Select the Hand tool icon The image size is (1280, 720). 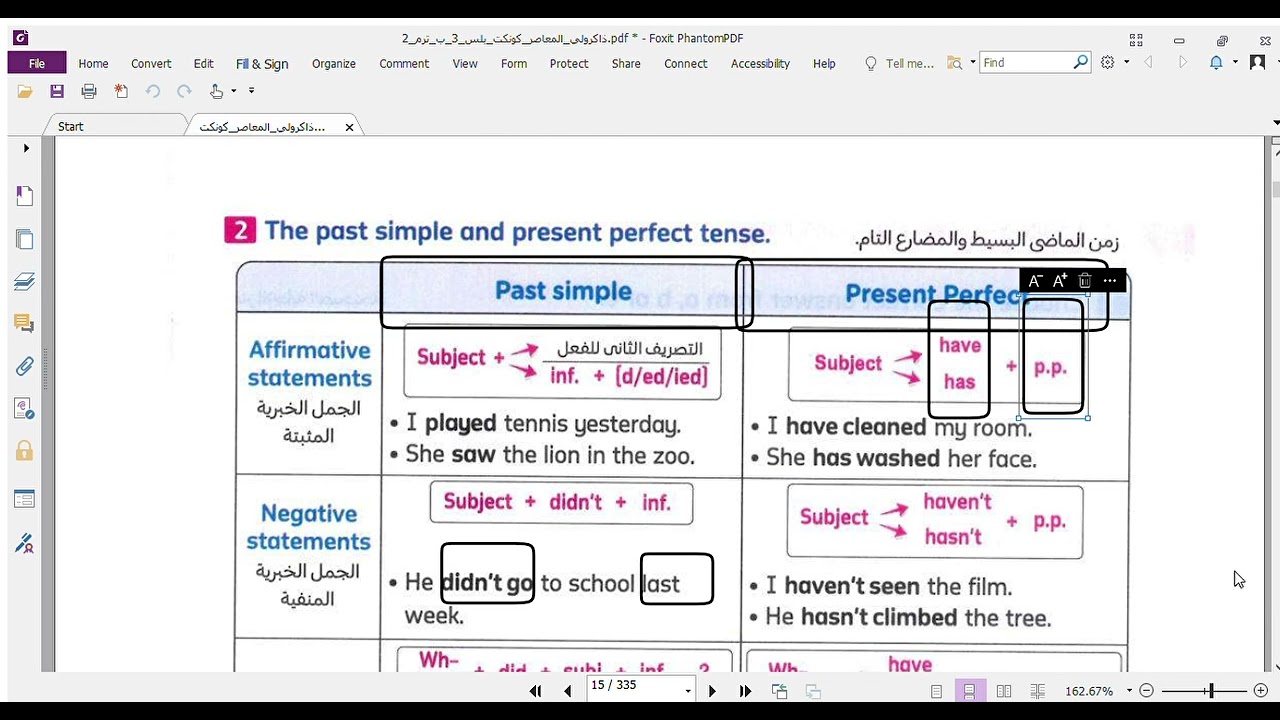216,91
